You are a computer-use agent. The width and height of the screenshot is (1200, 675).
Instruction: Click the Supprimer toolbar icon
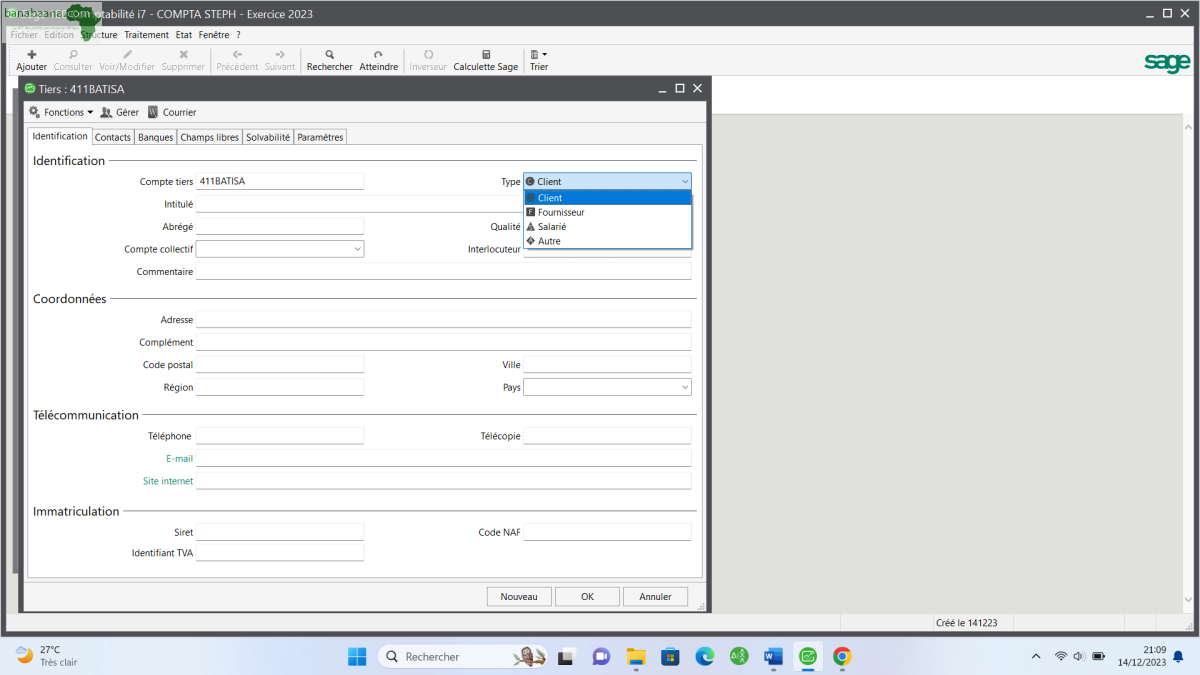point(183,55)
